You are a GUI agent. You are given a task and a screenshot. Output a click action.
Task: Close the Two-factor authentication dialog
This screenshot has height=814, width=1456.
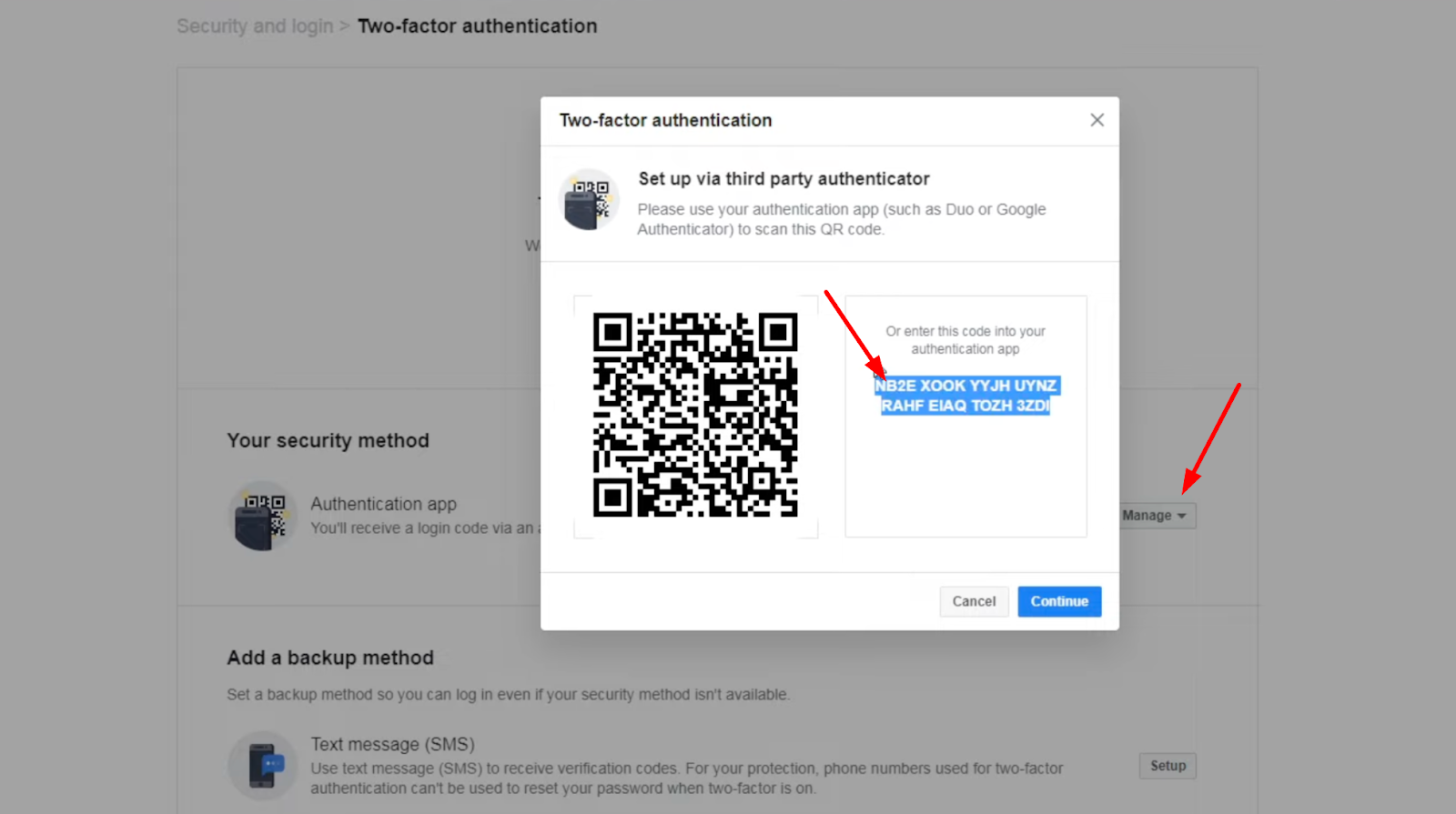pos(1097,120)
